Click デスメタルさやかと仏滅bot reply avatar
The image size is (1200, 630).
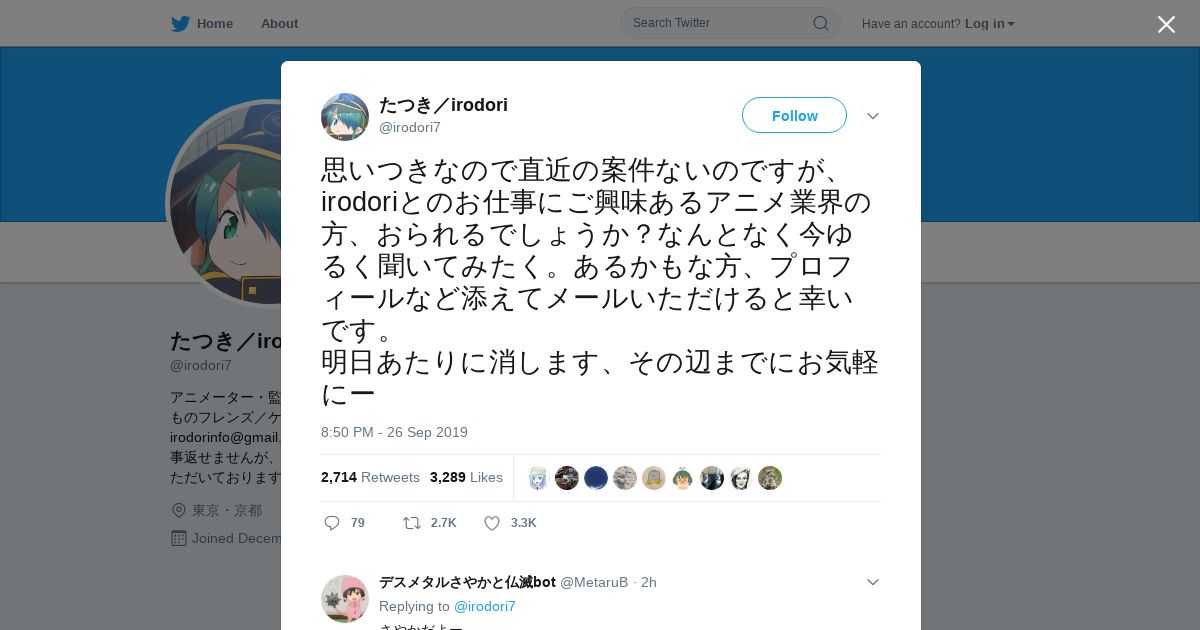(x=345, y=599)
